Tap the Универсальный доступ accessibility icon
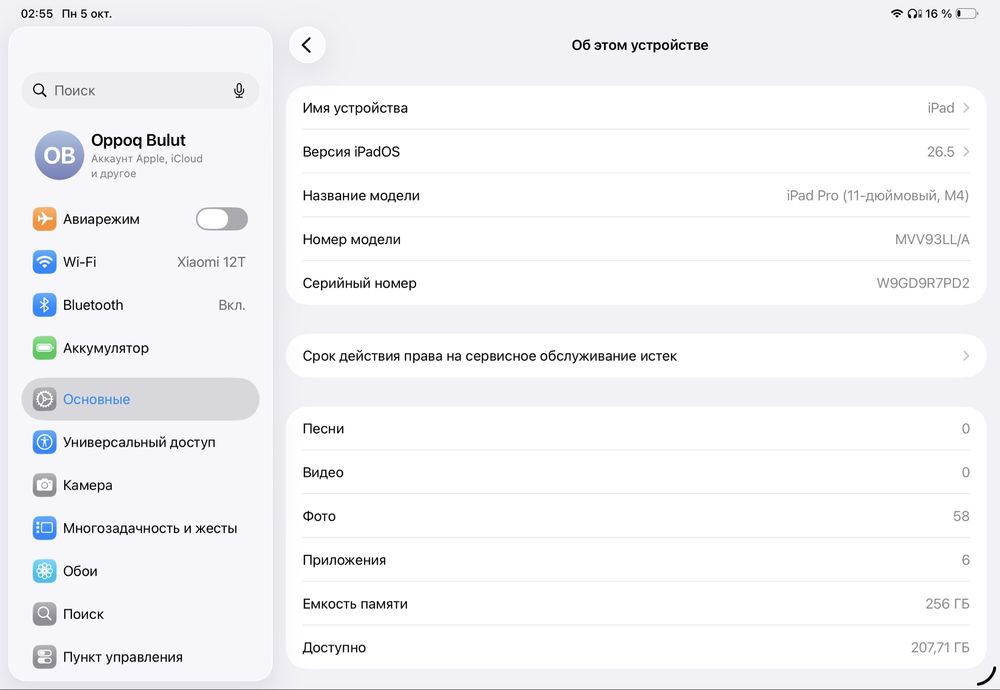1000x690 pixels. (44, 442)
